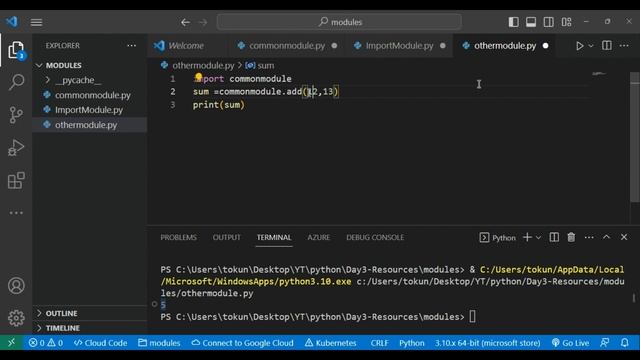Open the Accounts menu icon
The image size is (640, 360).
pos(16,286)
